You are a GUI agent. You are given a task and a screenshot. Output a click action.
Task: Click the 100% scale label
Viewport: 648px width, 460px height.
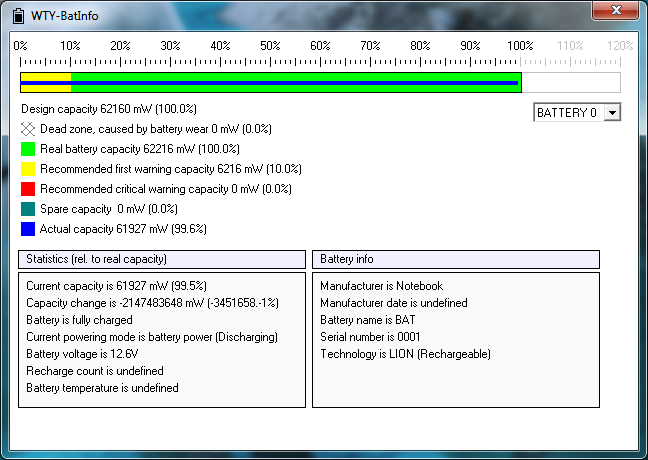[x=520, y=45]
